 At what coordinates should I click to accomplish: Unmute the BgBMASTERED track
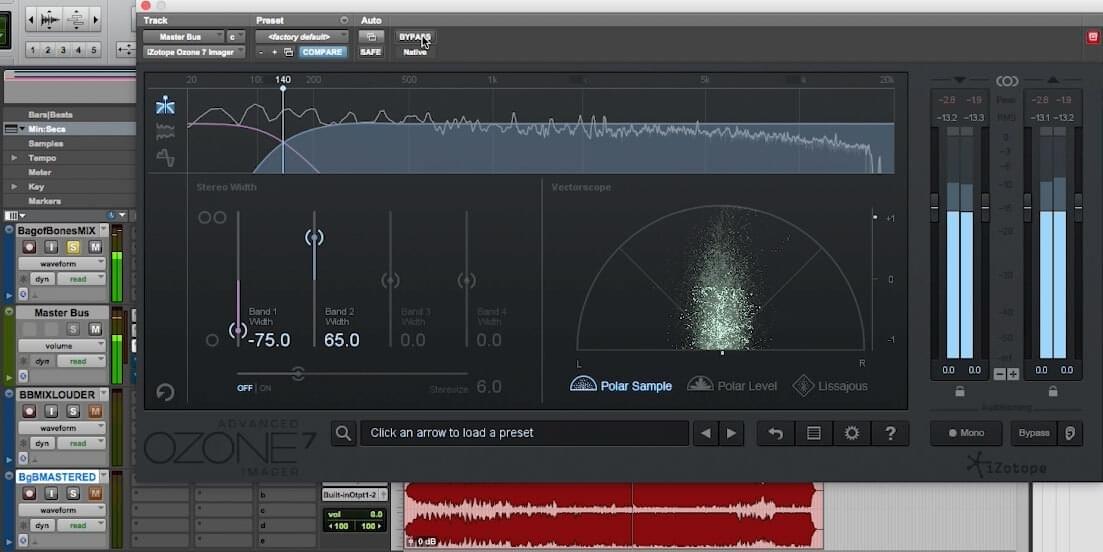[x=95, y=494]
